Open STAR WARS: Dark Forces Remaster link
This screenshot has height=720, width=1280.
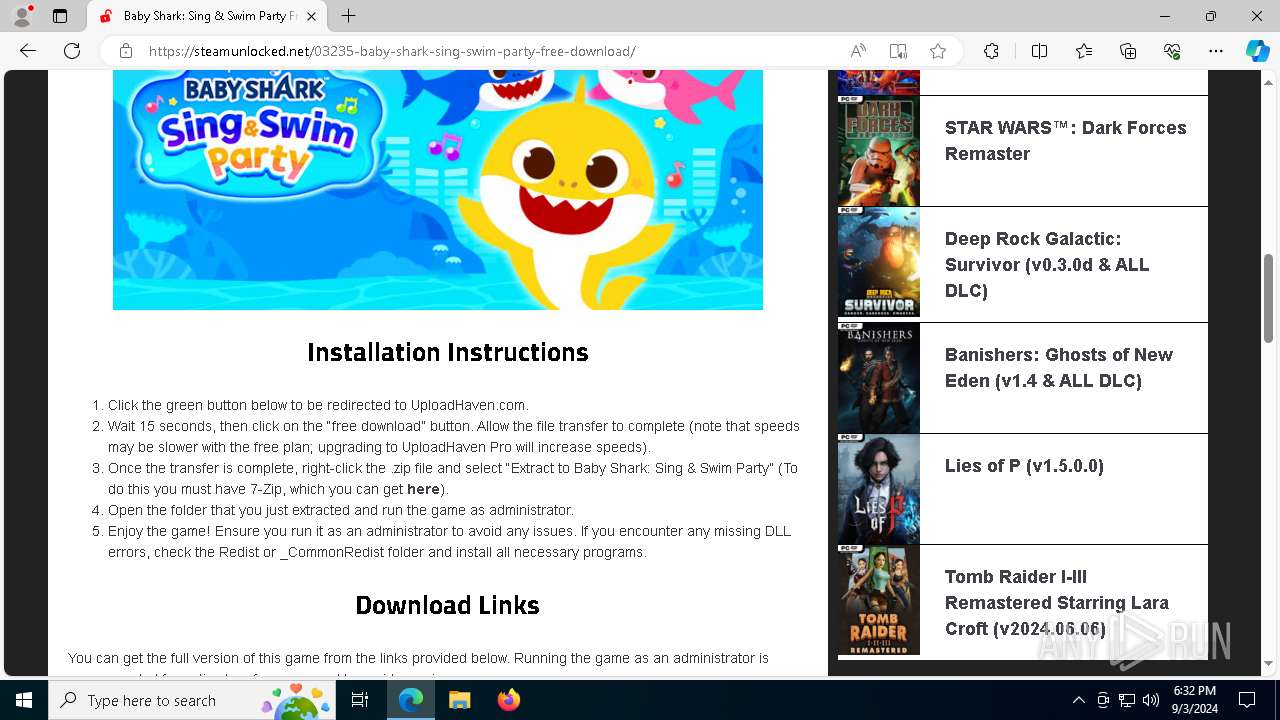pyautogui.click(x=1065, y=141)
